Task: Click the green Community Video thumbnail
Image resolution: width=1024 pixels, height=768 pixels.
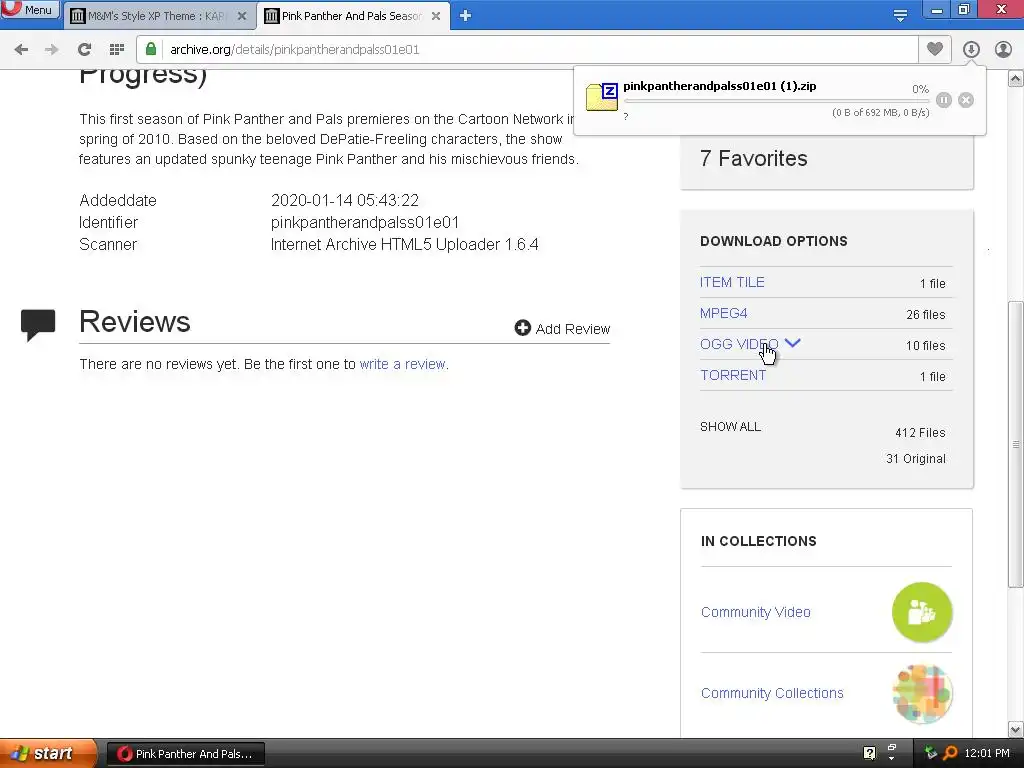Action: (x=922, y=612)
